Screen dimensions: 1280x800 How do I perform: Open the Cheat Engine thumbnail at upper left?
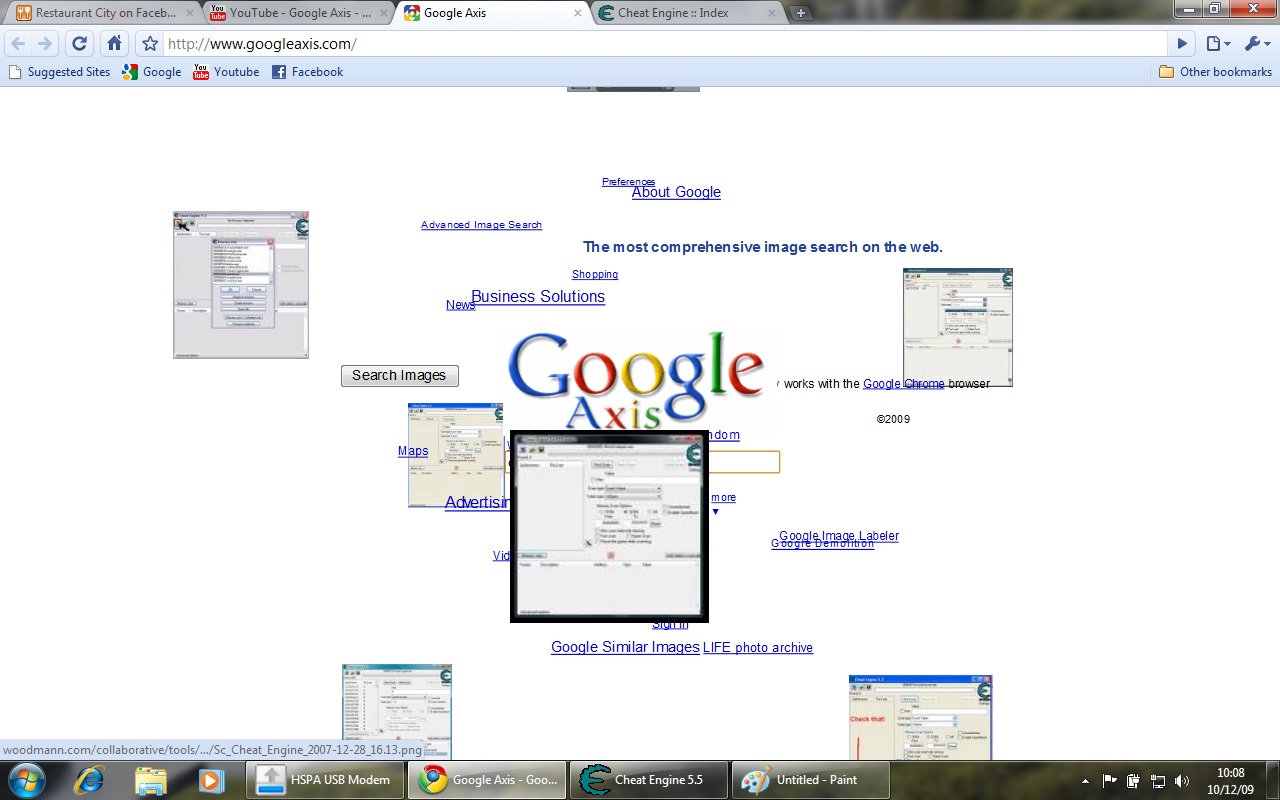coord(241,285)
